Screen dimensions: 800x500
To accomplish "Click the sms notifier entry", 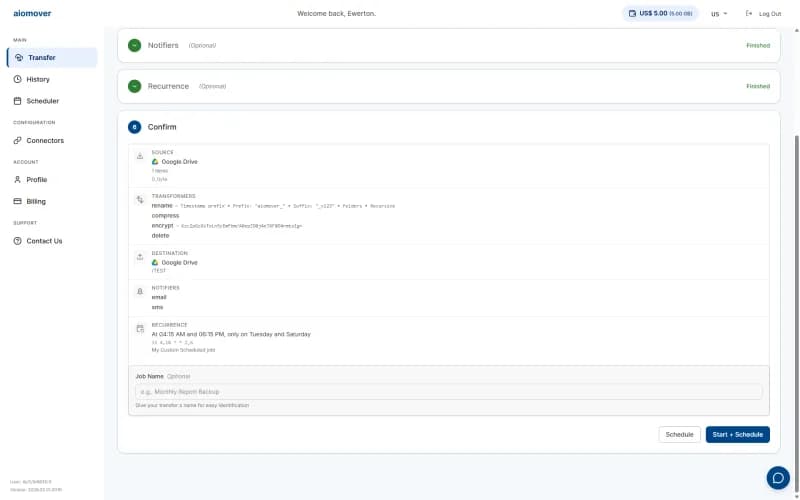I will (157, 307).
